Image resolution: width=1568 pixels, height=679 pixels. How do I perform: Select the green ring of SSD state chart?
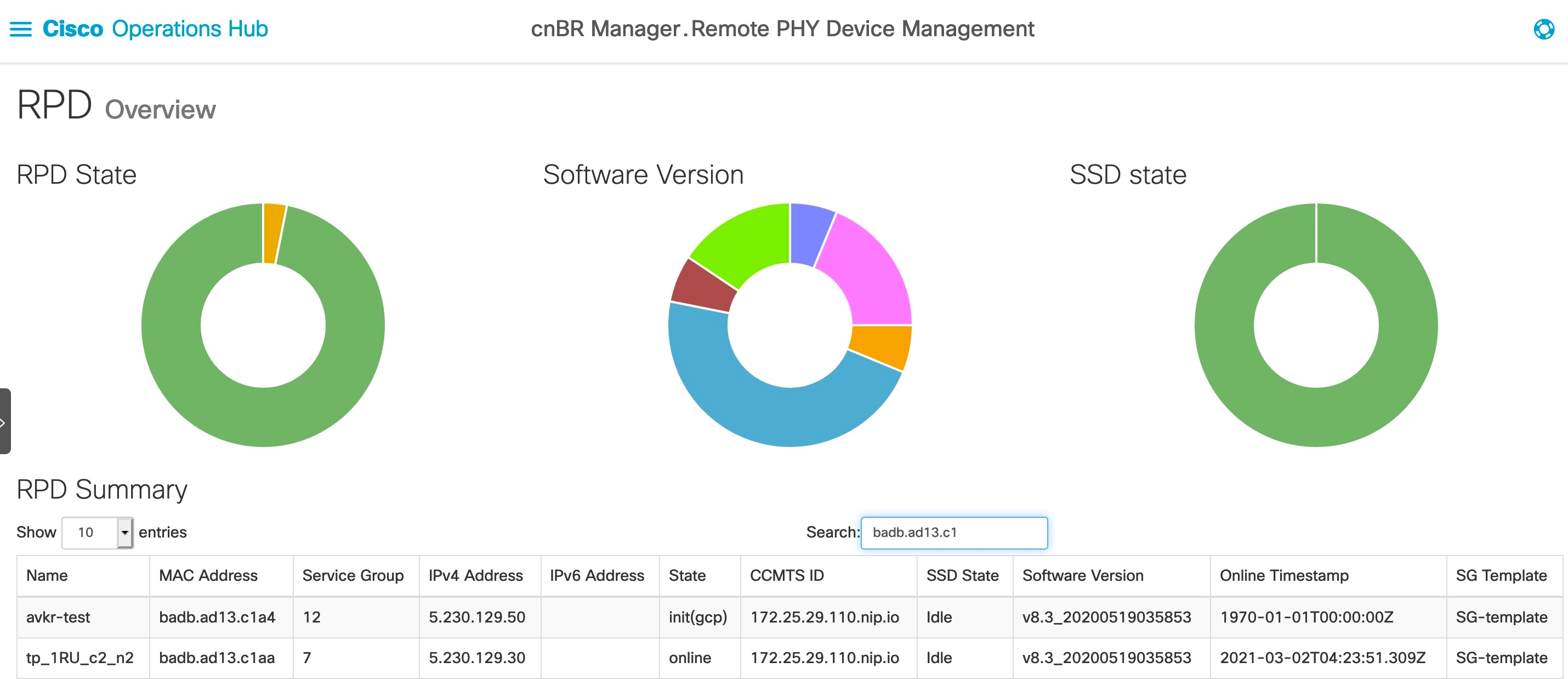1316,418
